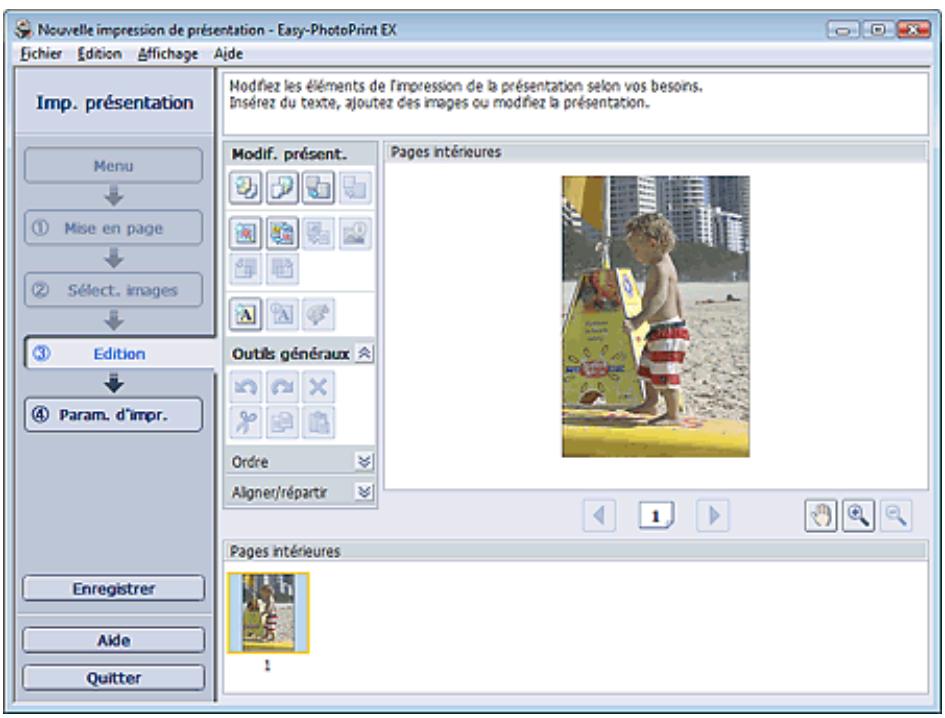Collapse the Outils généraux section
The width and height of the screenshot is (945, 718).
pos(364,353)
